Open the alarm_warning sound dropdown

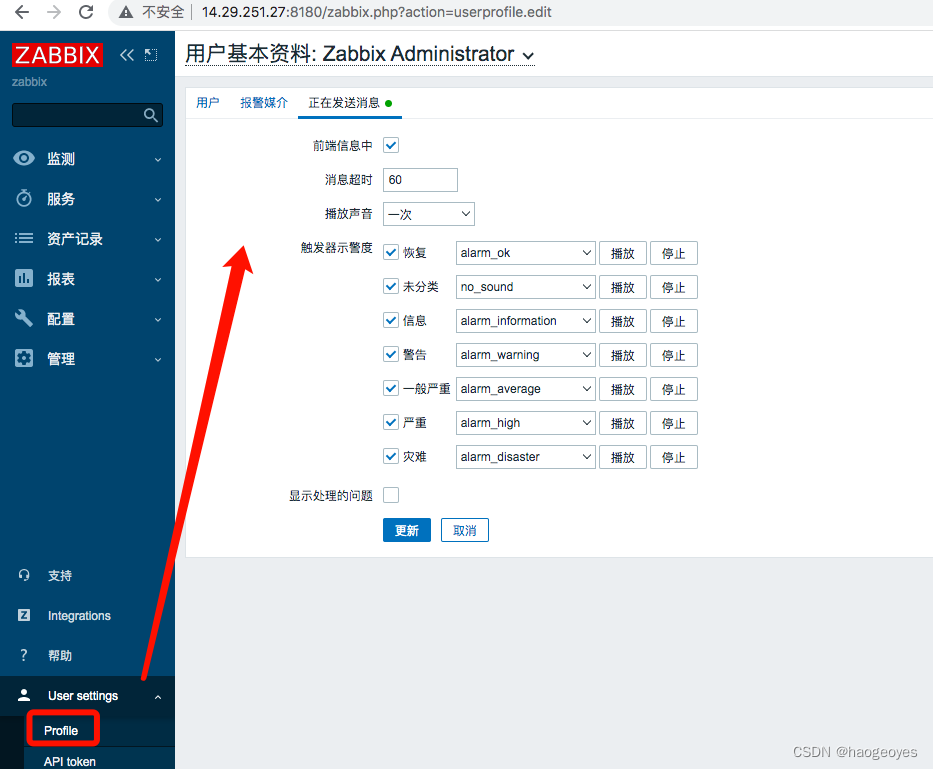pyautogui.click(x=525, y=355)
